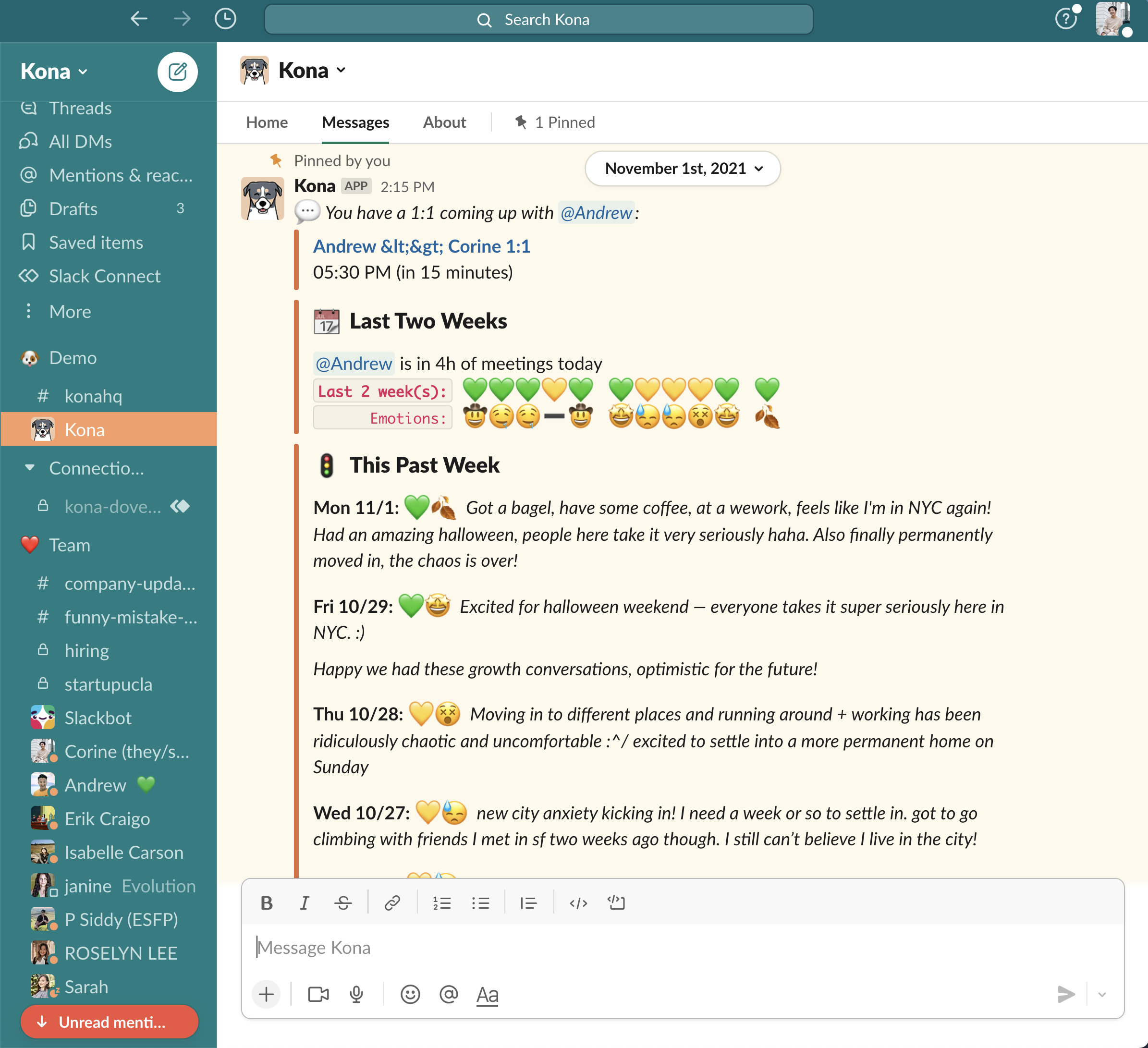Screen dimensions: 1148x1048
Task: Open history clock icon in top bar
Action: tap(225, 19)
